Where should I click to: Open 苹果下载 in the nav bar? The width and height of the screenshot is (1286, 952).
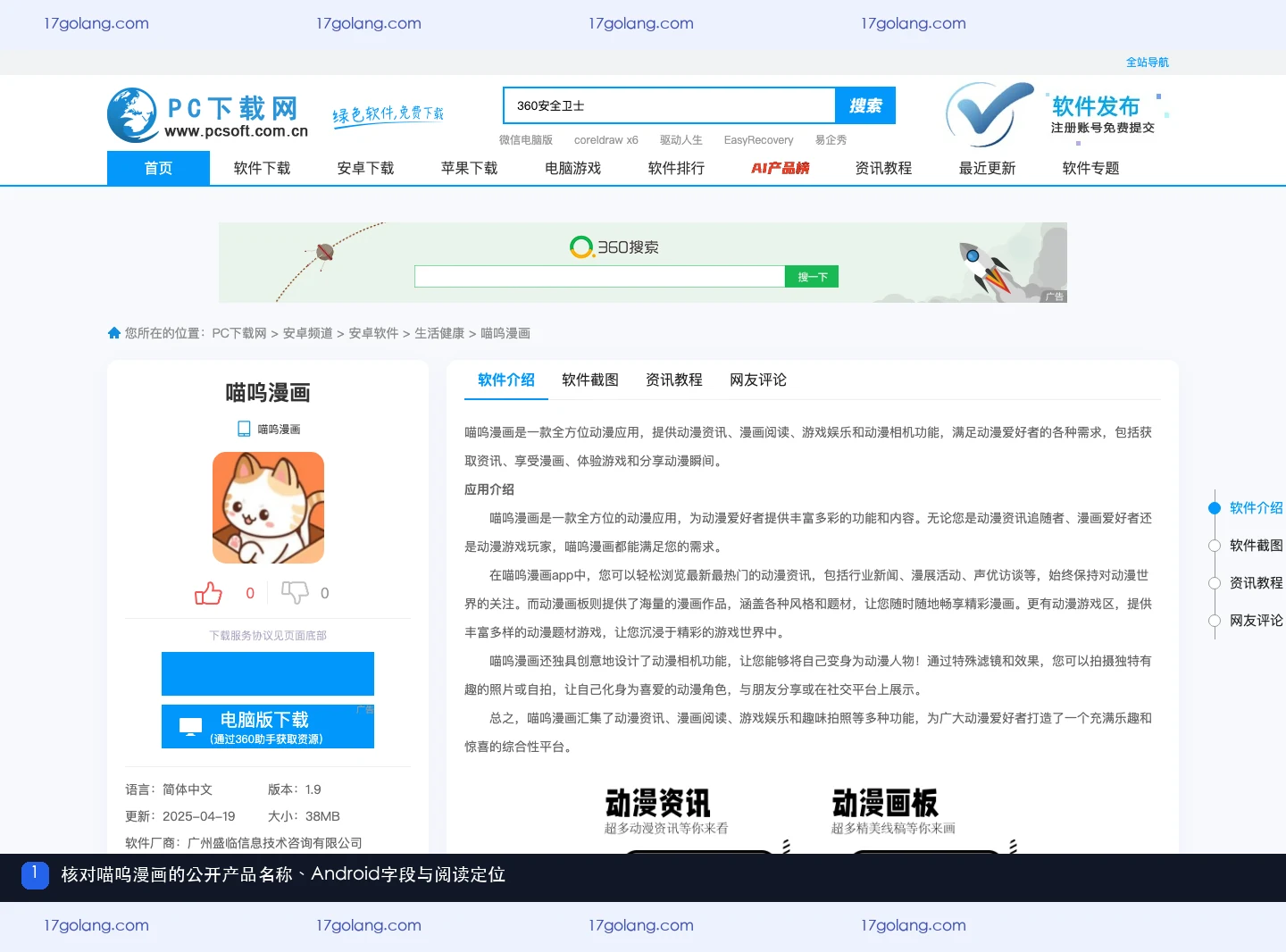[x=470, y=168]
